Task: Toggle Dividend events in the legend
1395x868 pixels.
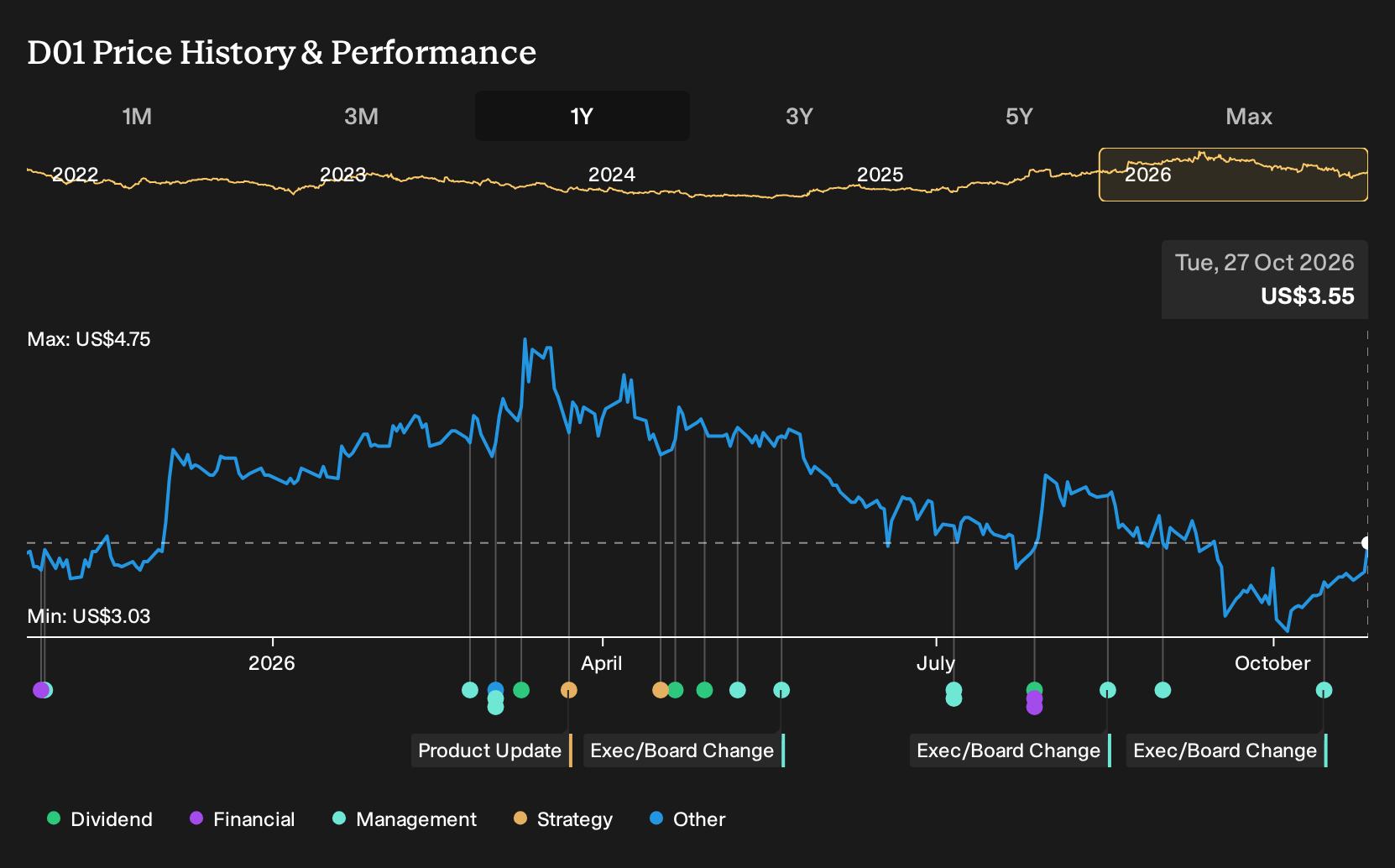Action: [100, 819]
